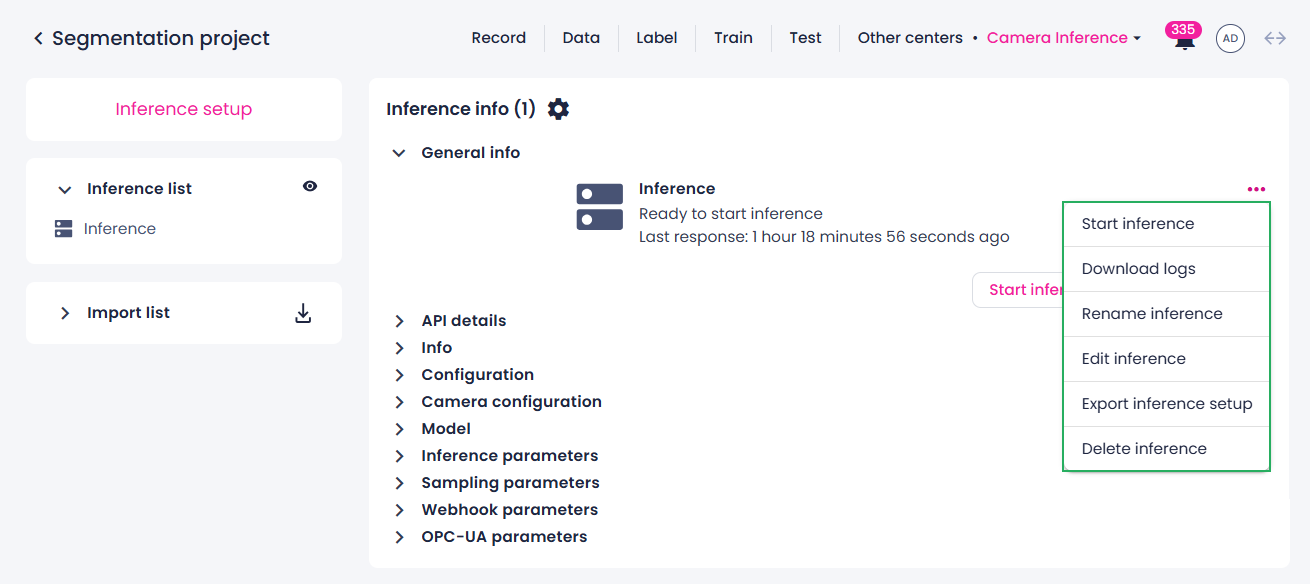Open the three-dot inference options menu

[1256, 189]
